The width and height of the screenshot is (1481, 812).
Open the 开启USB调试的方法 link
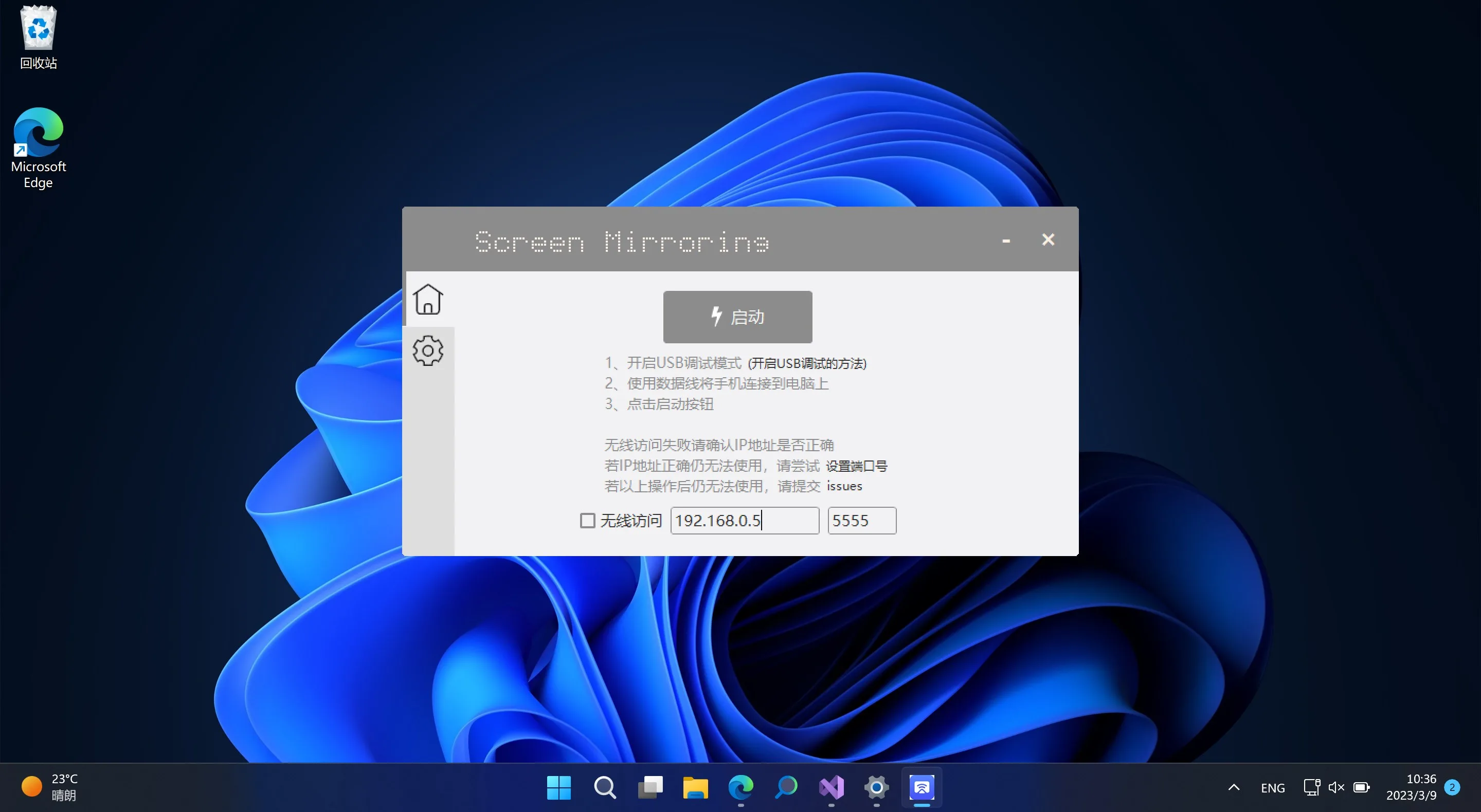point(807,363)
